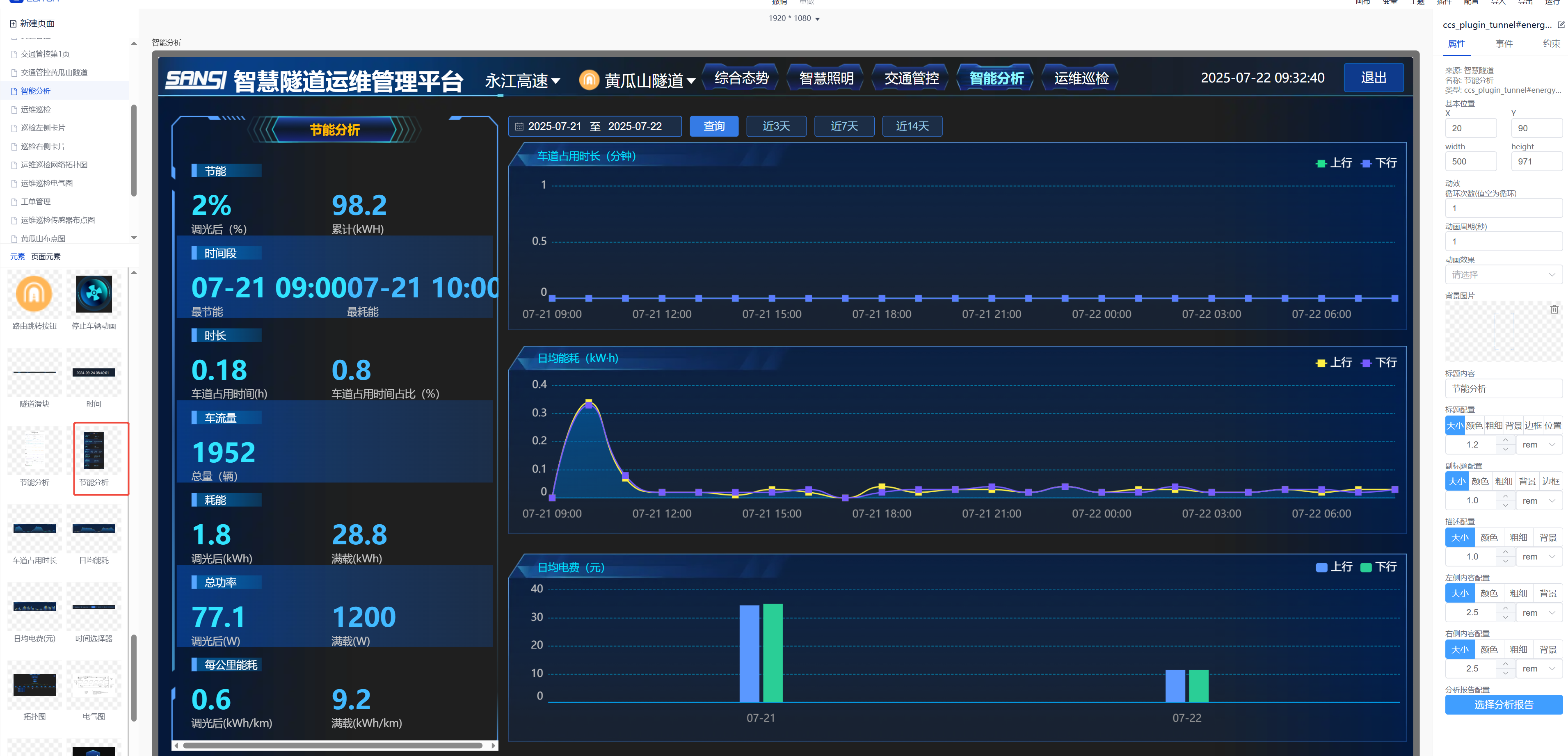Select the 时间选择器 element thumbnail
This screenshot has width=1568, height=756.
coord(94,607)
